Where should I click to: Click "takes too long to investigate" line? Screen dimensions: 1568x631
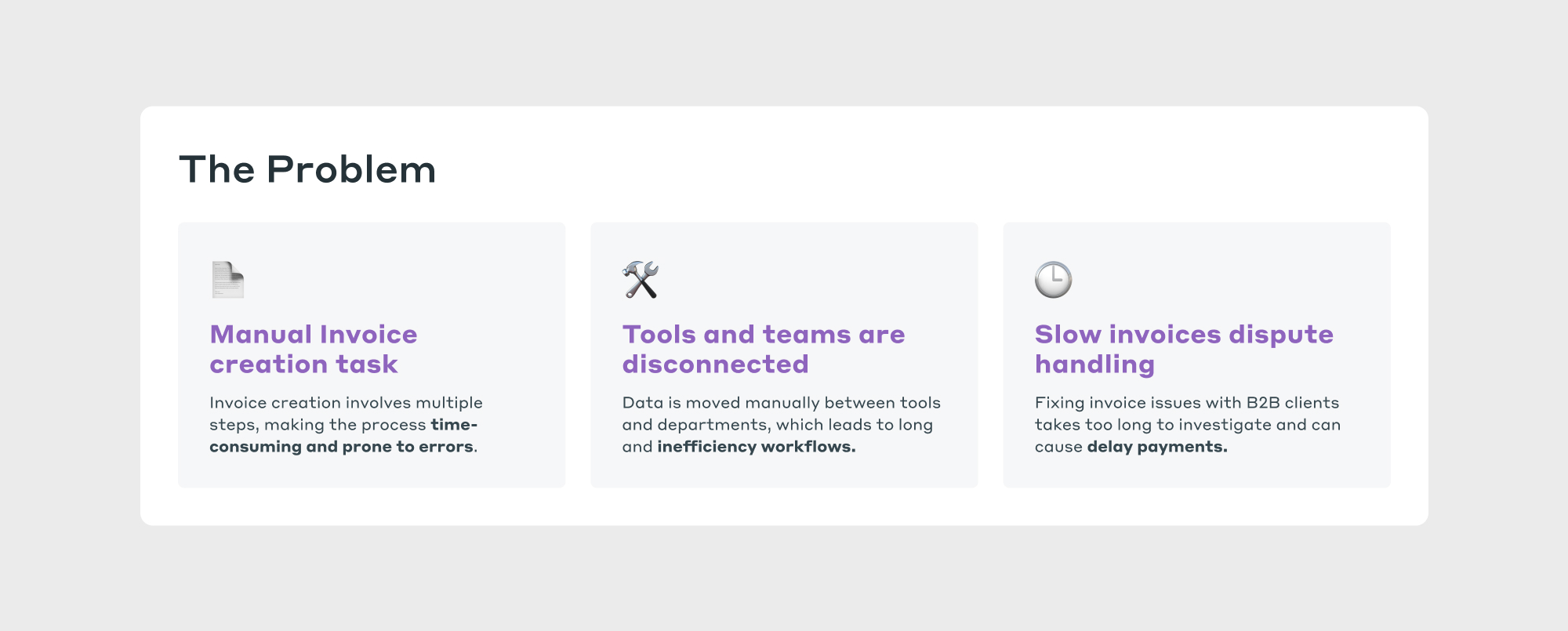coord(1188,425)
